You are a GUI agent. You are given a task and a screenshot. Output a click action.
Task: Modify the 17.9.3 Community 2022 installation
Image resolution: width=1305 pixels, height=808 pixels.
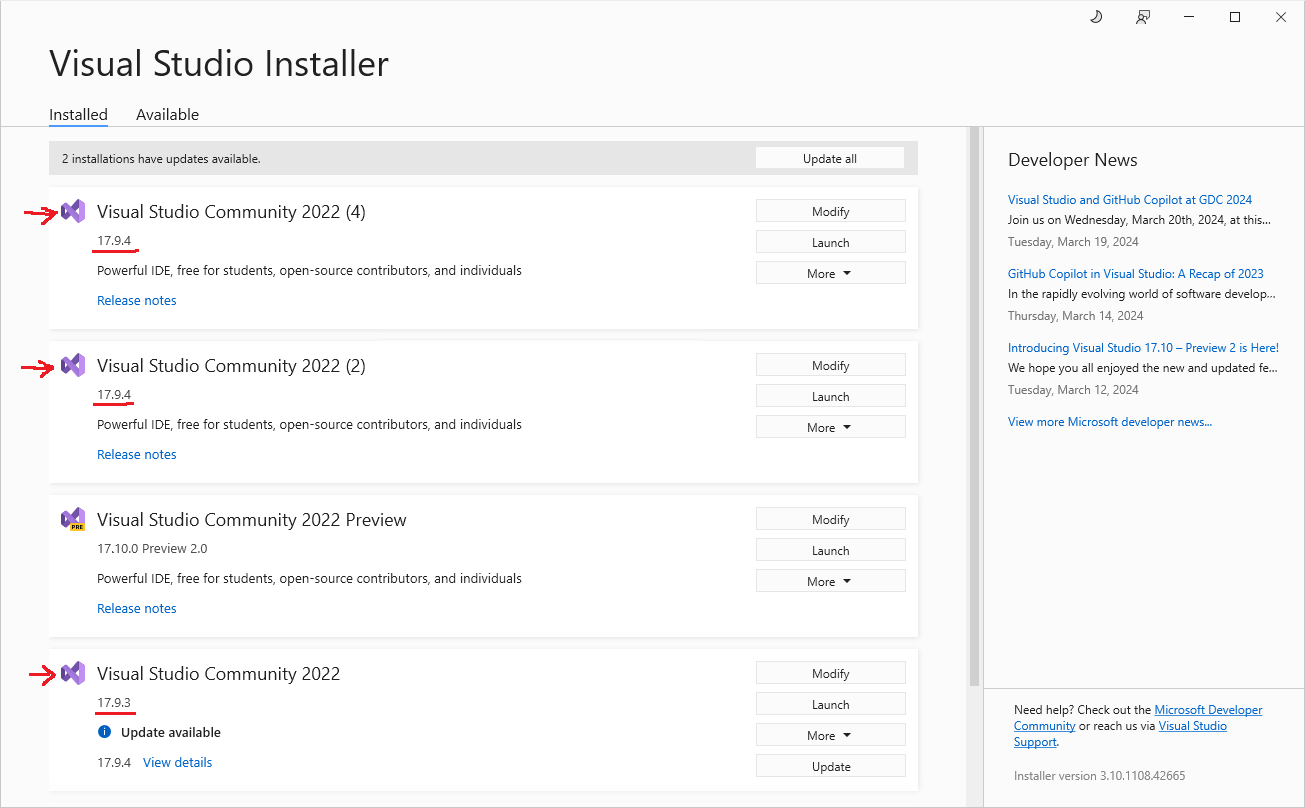[830, 673]
